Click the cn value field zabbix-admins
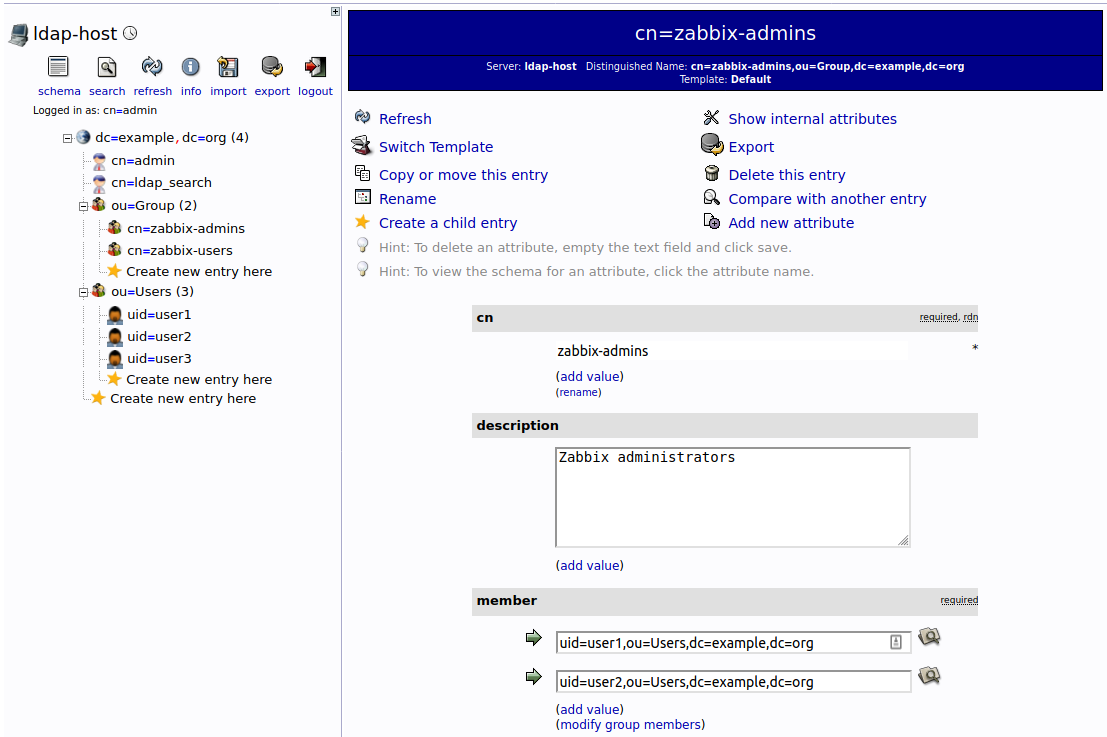The image size is (1107, 737). point(731,351)
